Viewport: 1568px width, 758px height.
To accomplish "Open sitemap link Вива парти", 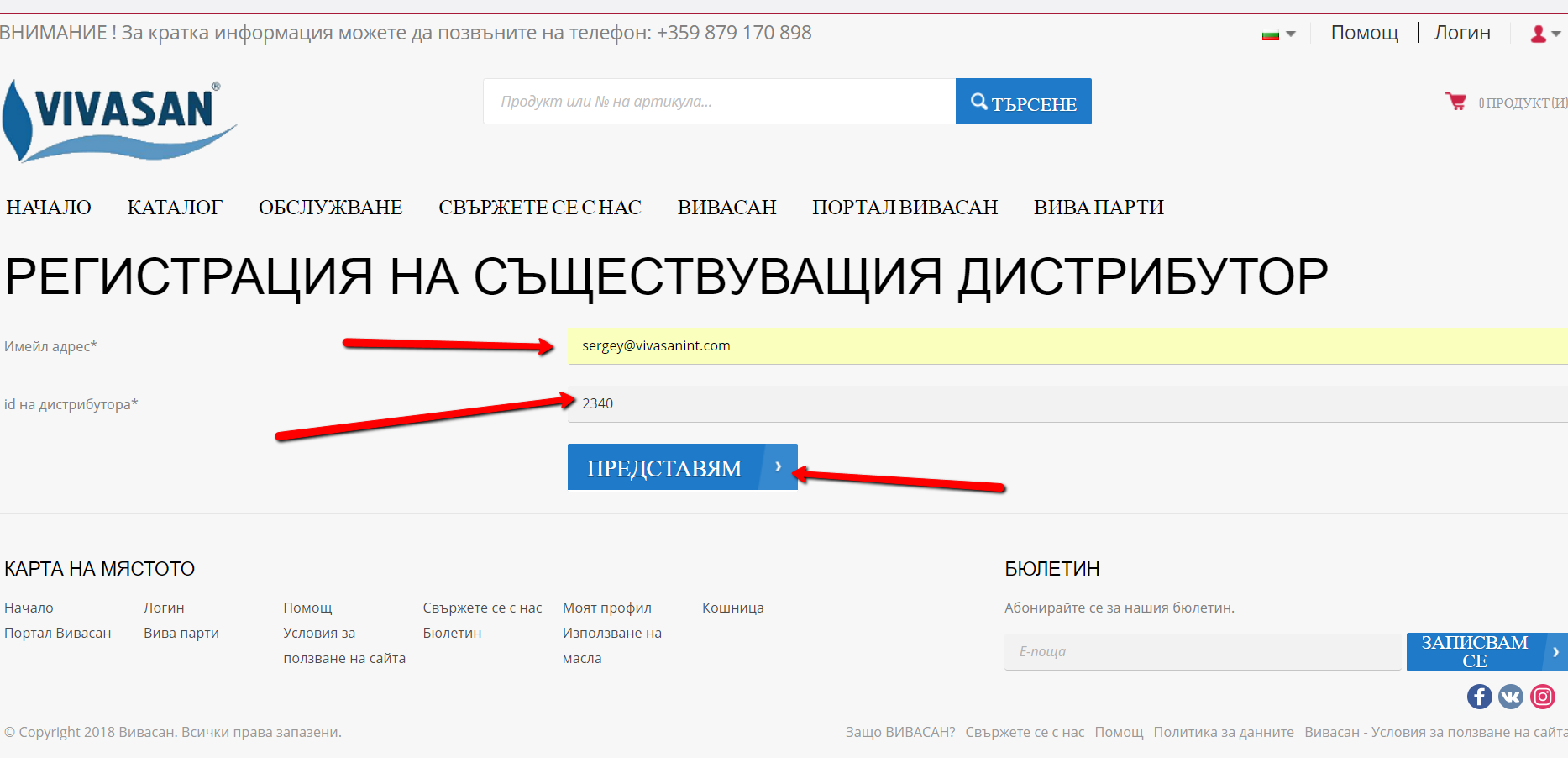I will (181, 633).
